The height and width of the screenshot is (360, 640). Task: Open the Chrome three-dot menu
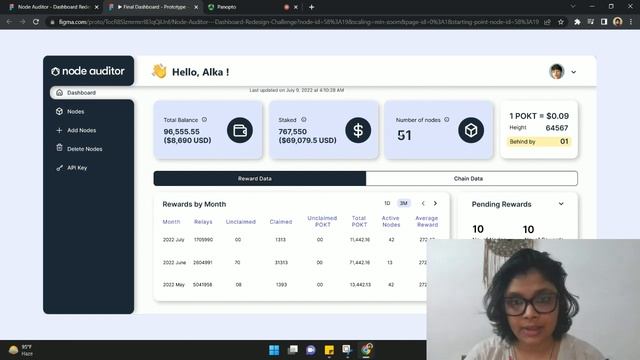[x=631, y=22]
